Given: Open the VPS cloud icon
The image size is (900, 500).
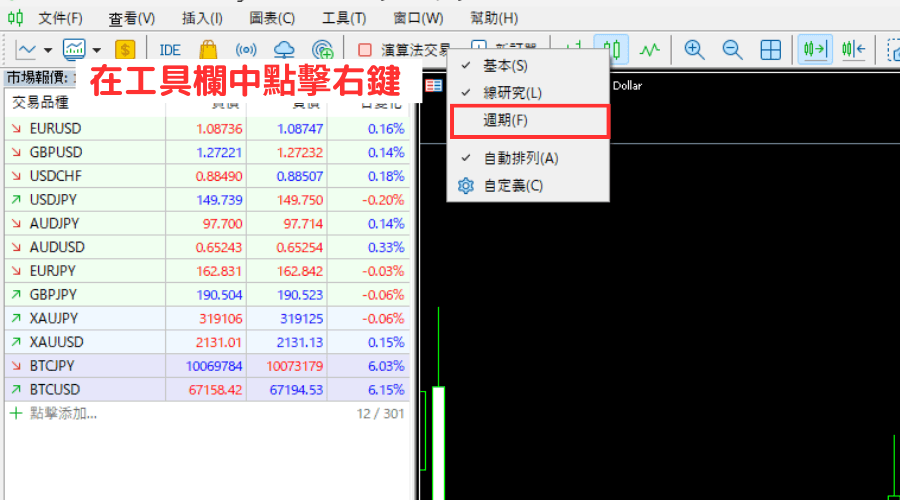Looking at the screenshot, I should point(284,49).
